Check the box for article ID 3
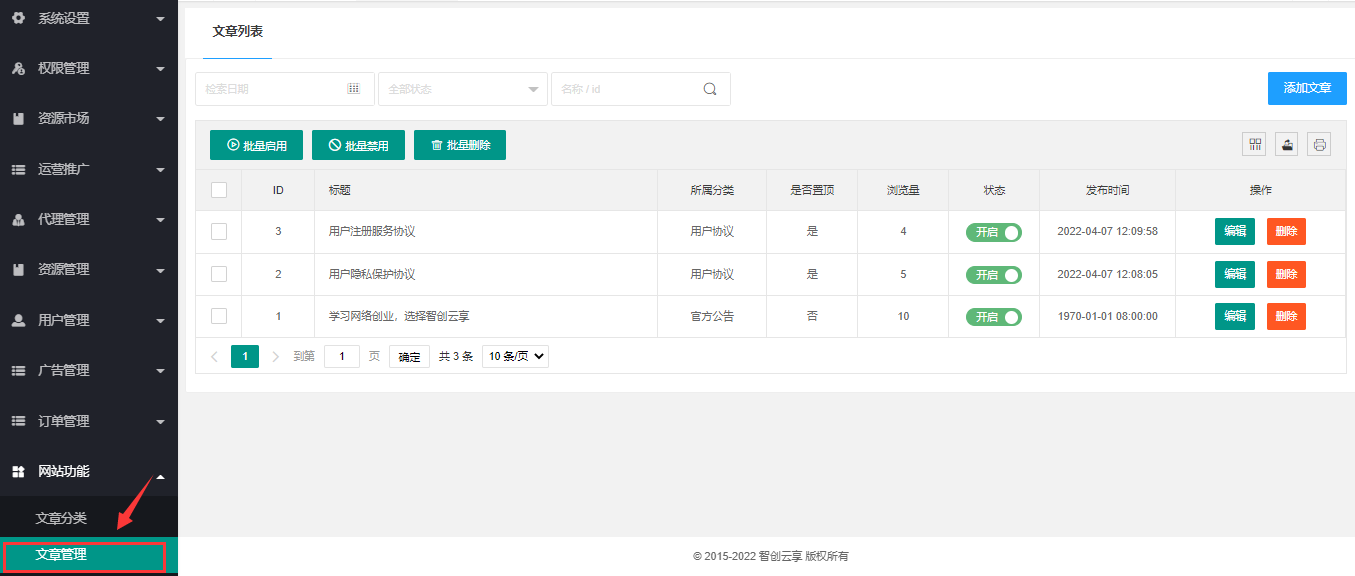 pyautogui.click(x=219, y=231)
